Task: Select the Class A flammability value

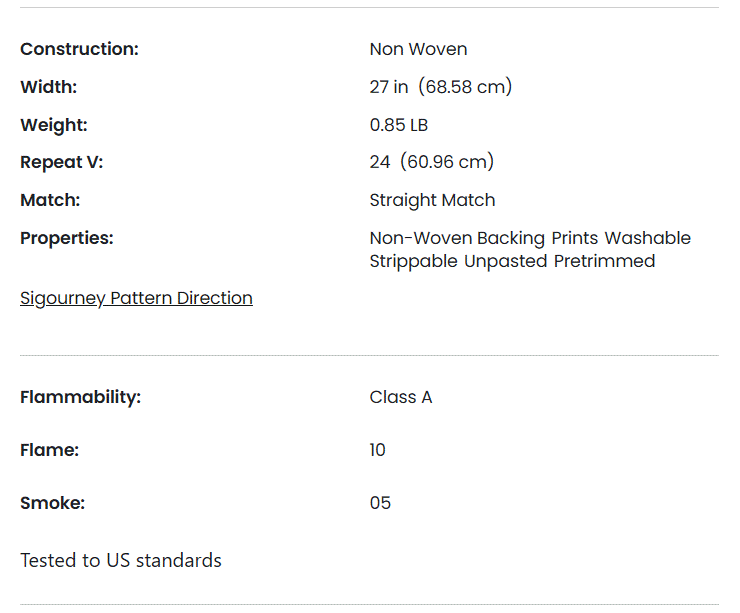Action: (401, 397)
